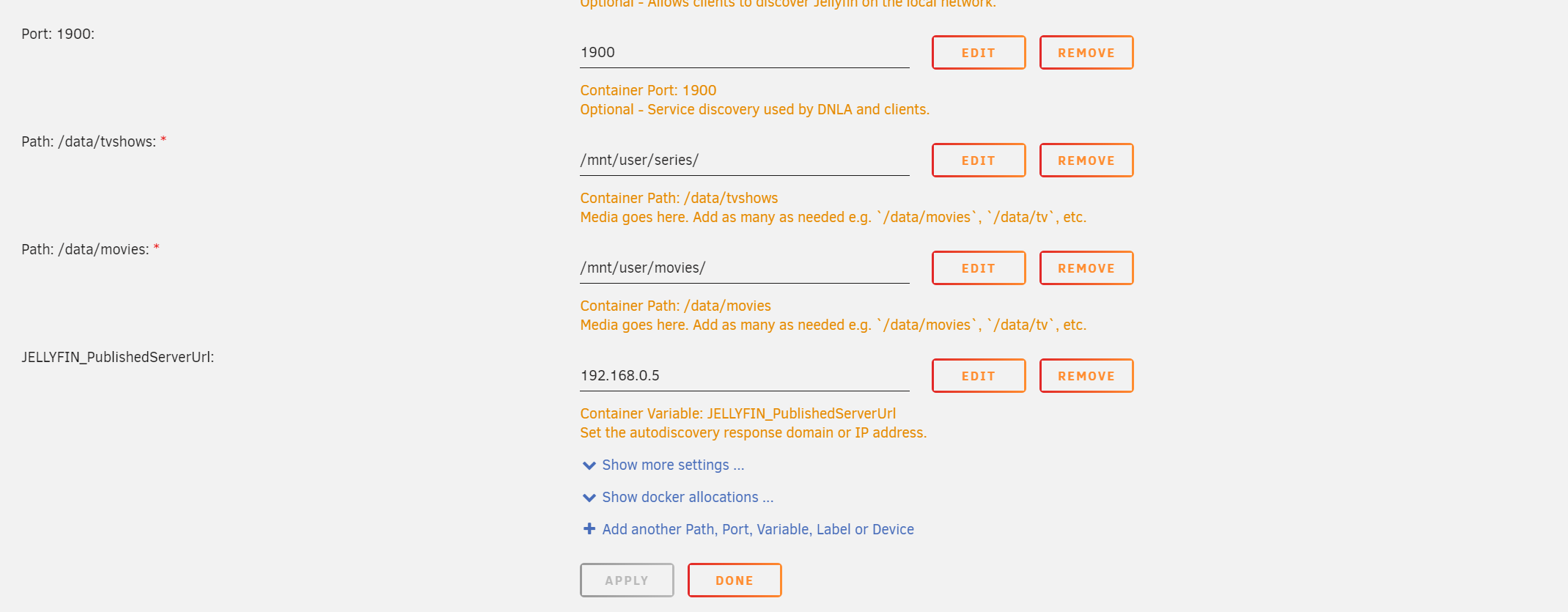The width and height of the screenshot is (1568, 612).
Task: Edit the JELLYFIN_PublishedServerUrl variable
Action: tap(978, 376)
